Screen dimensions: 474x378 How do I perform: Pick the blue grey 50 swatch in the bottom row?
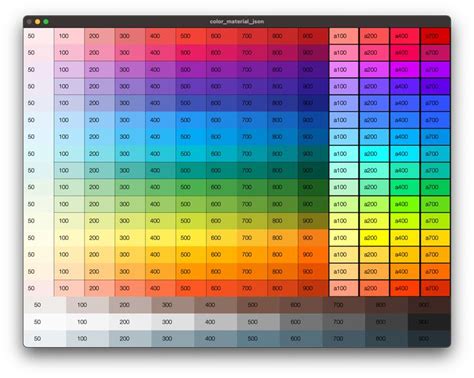point(45,339)
